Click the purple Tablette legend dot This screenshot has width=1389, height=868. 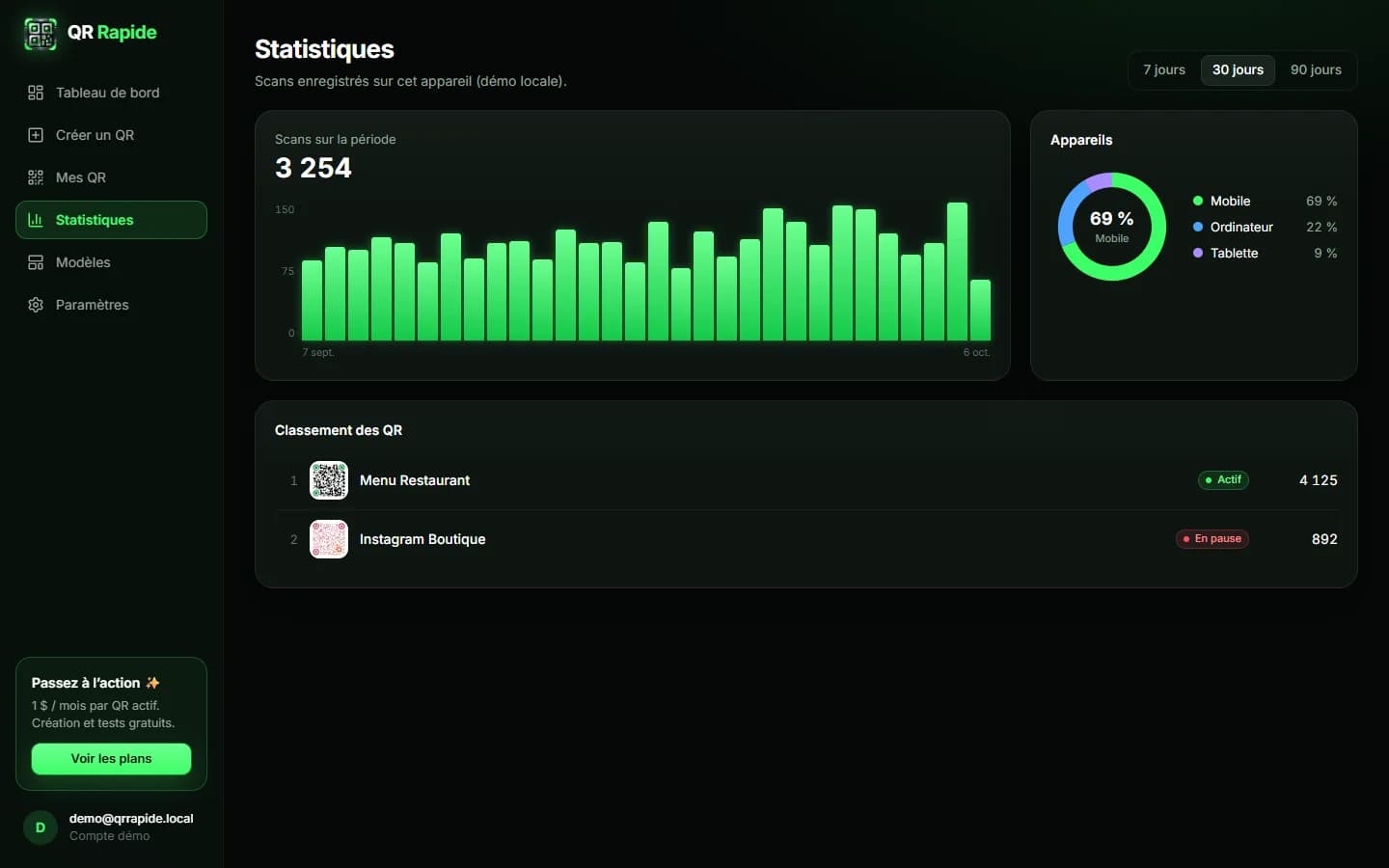1198,253
